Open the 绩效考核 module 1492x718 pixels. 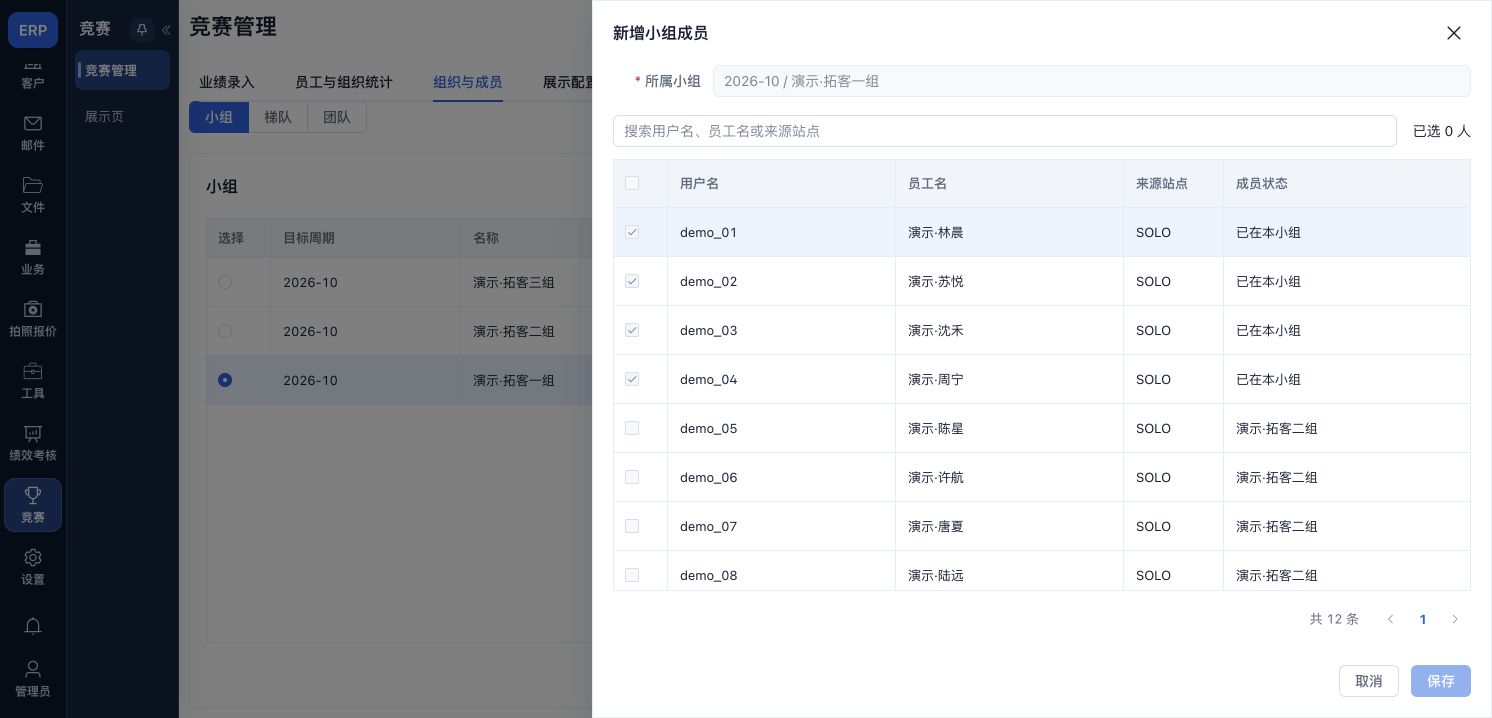point(33,442)
